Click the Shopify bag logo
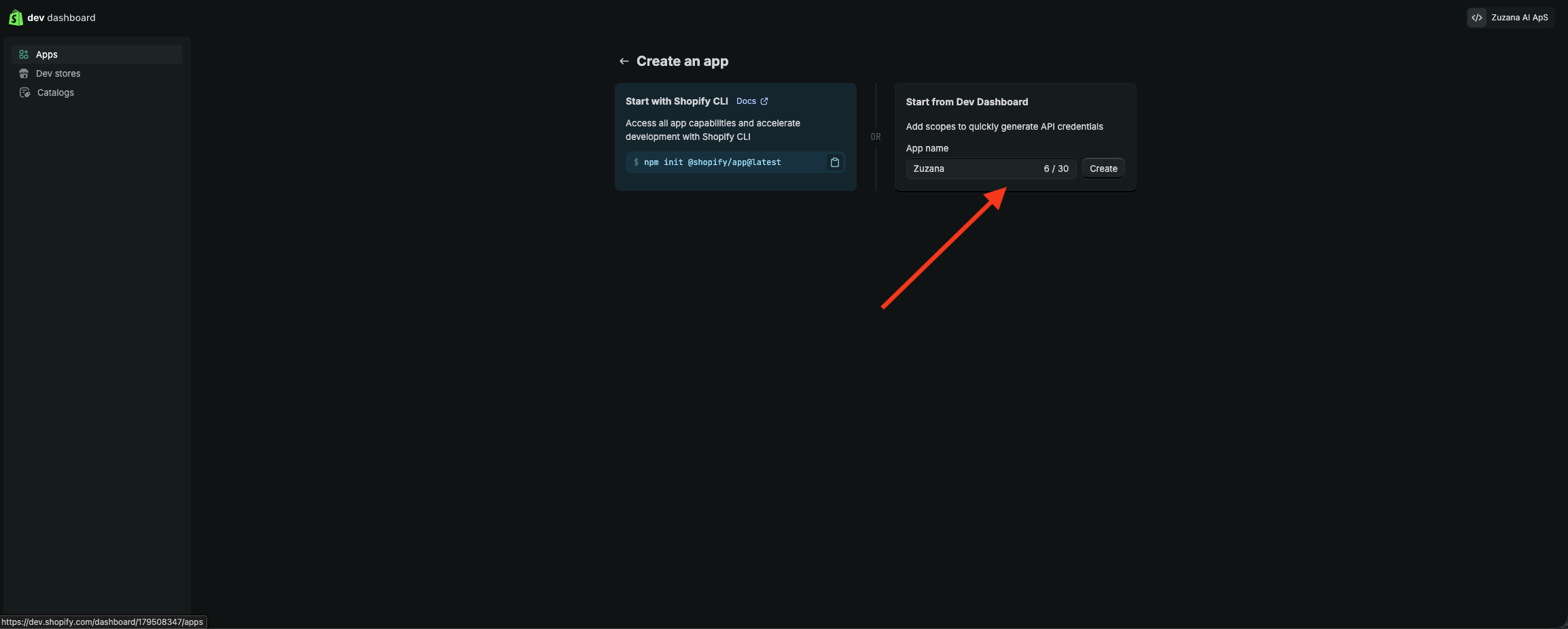 click(15, 18)
